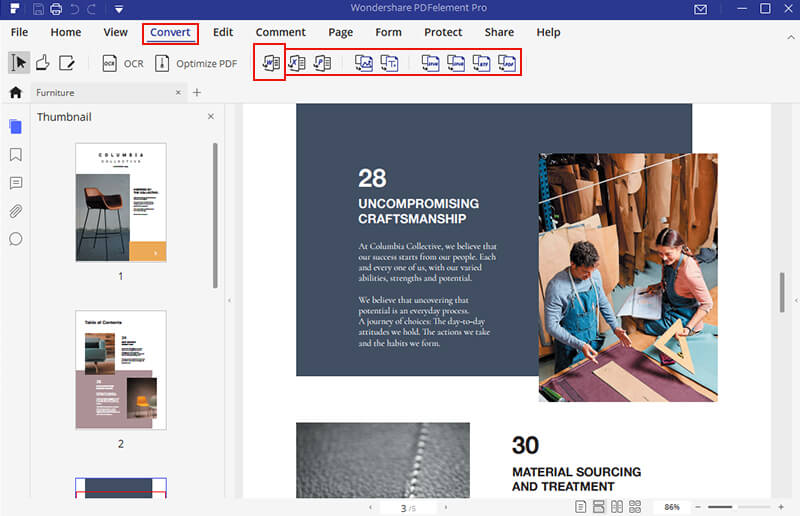Click the To Excel convert icon
Image resolution: width=800 pixels, height=516 pixels.
point(297,63)
